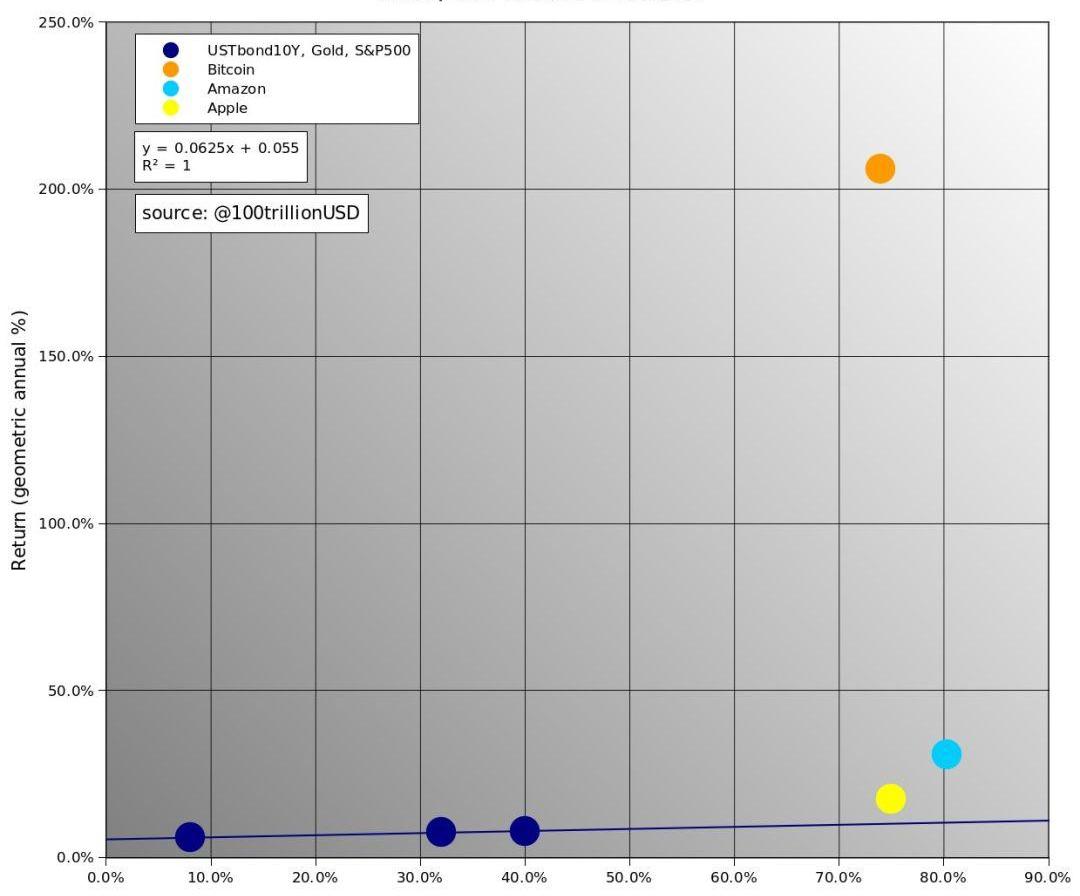Viewport: 1080px width, 896px height.
Task: Click the 'R² = 1' text
Action: click(x=166, y=166)
